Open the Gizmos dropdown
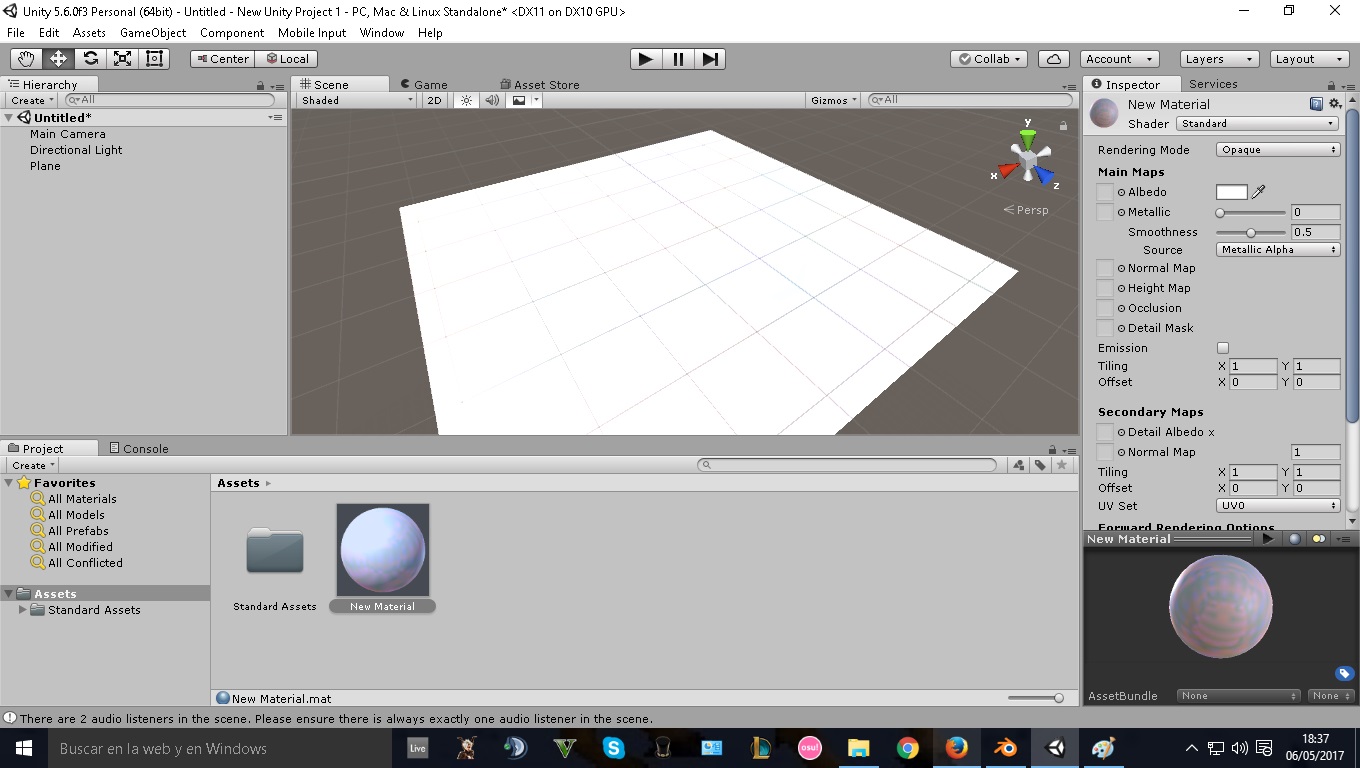This screenshot has height=768, width=1360. tap(834, 100)
